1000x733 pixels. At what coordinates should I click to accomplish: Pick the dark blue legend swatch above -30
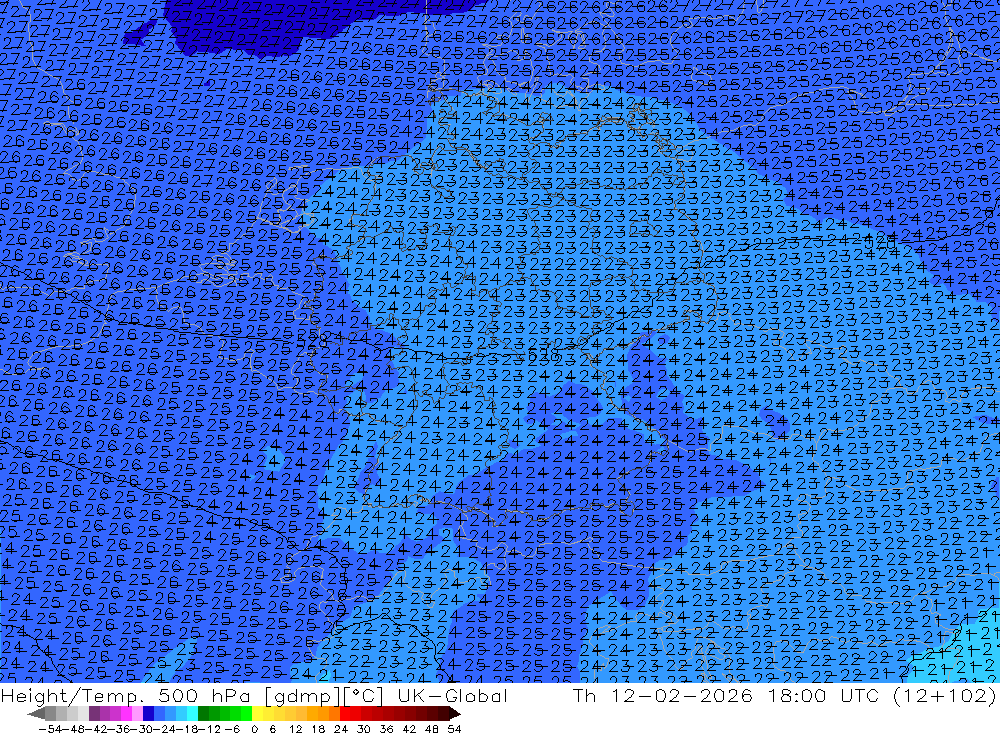pyautogui.click(x=148, y=713)
